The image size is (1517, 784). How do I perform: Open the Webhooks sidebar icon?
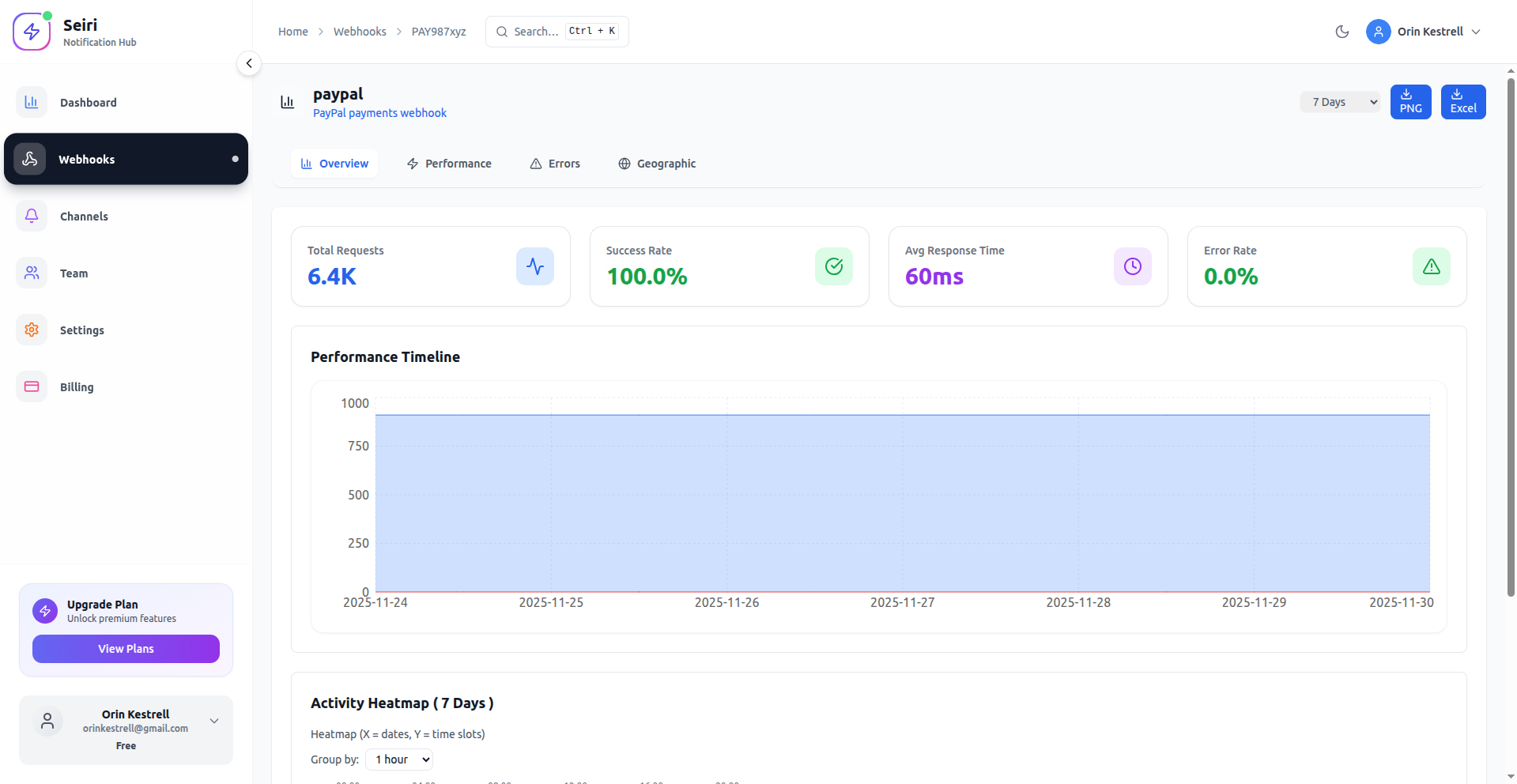click(30, 158)
